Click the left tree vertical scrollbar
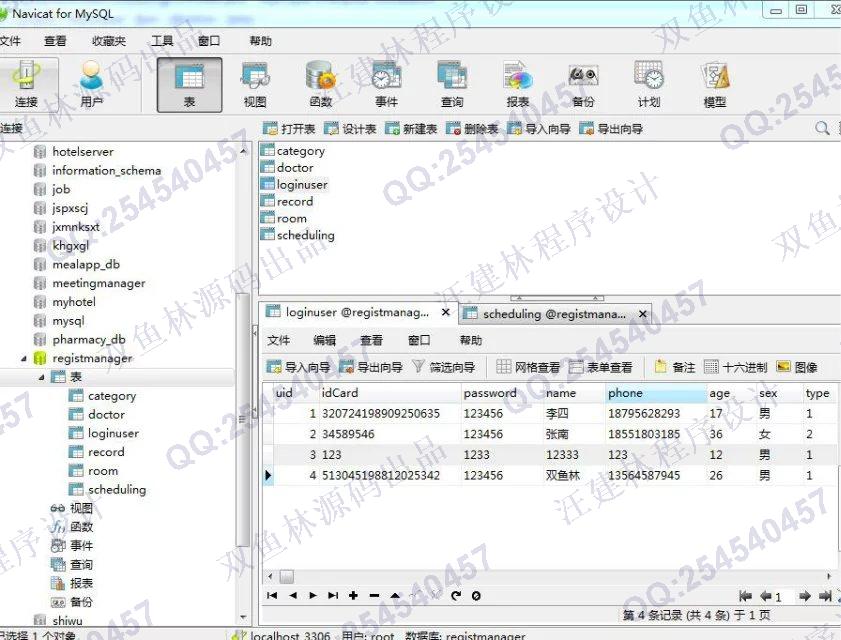 pyautogui.click(x=242, y=420)
